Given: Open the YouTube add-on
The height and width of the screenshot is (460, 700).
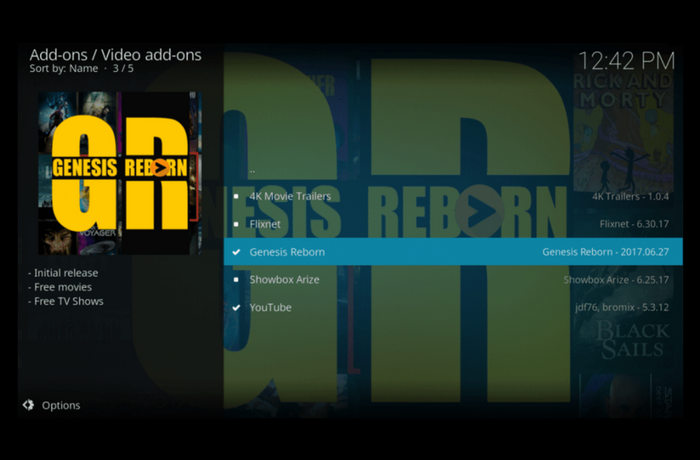Looking at the screenshot, I should point(453,307).
